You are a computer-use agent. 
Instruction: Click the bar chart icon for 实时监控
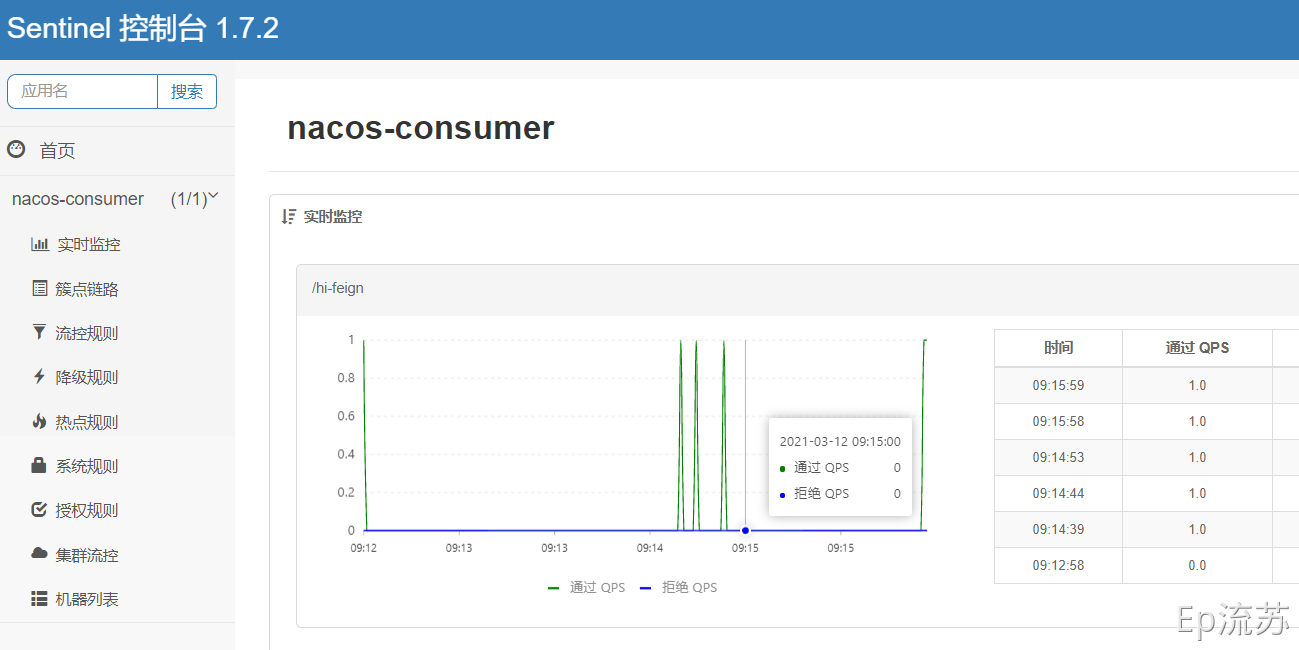coord(40,244)
